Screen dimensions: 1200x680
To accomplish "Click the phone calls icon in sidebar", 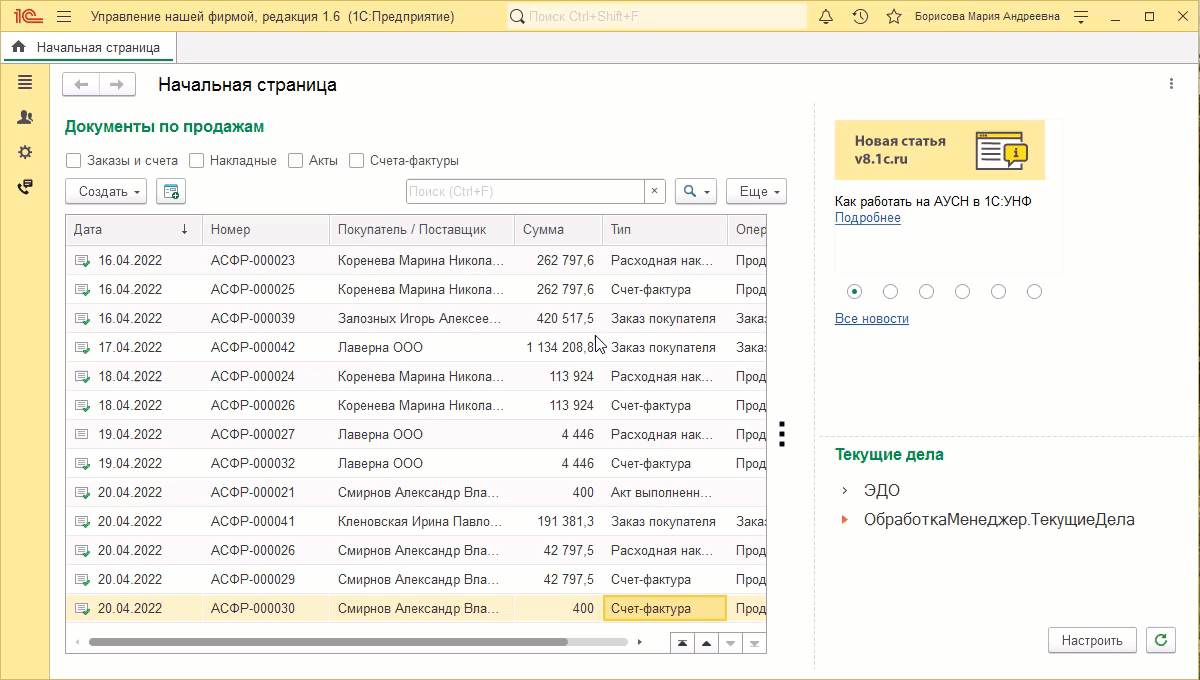I will point(25,187).
